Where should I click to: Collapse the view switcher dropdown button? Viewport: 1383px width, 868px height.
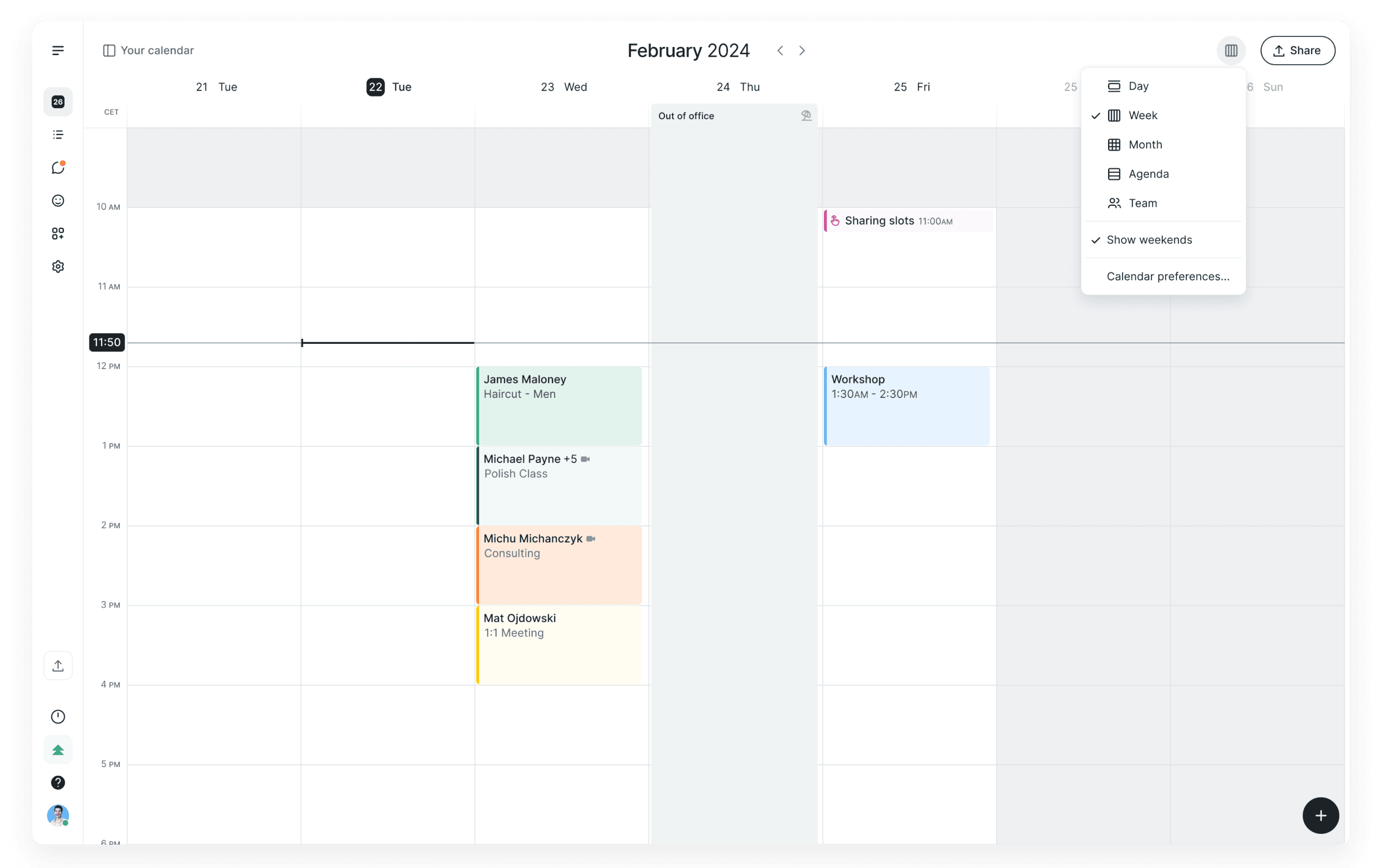click(x=1230, y=51)
